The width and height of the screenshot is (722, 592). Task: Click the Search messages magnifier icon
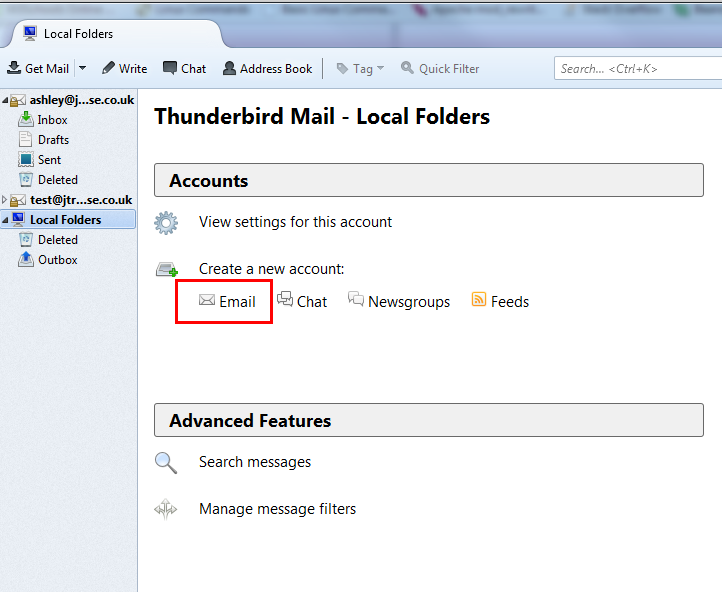coord(166,463)
